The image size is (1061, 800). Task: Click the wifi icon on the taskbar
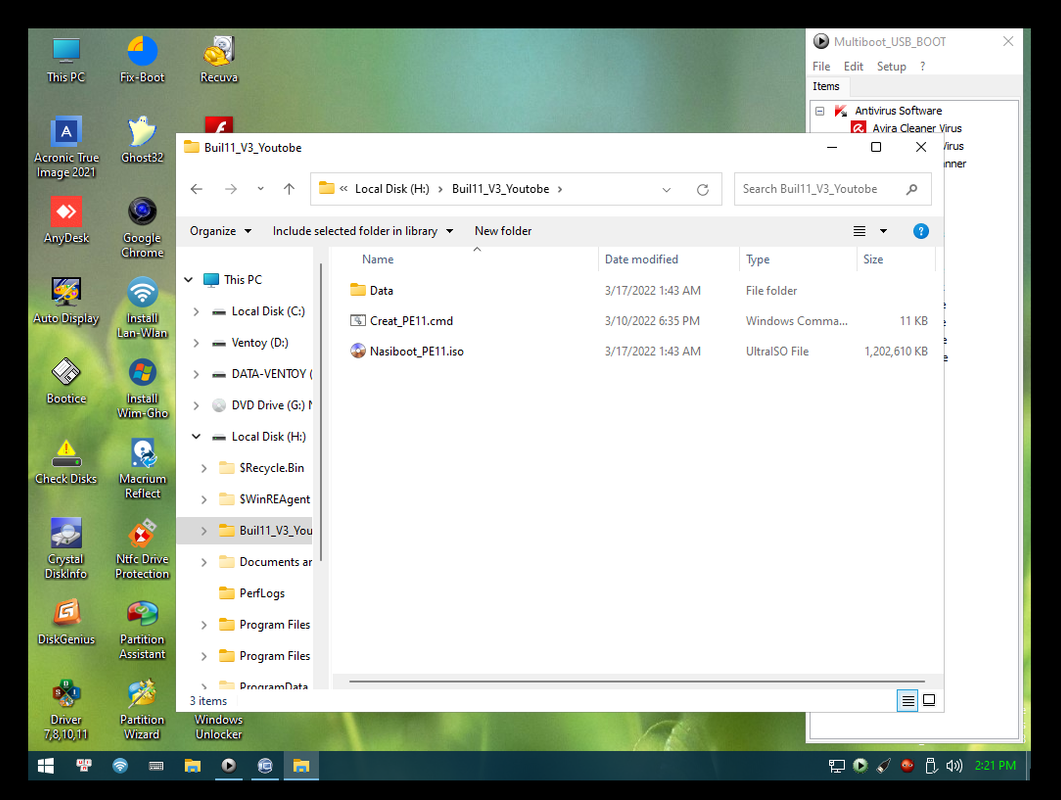pyautogui.click(x=120, y=765)
